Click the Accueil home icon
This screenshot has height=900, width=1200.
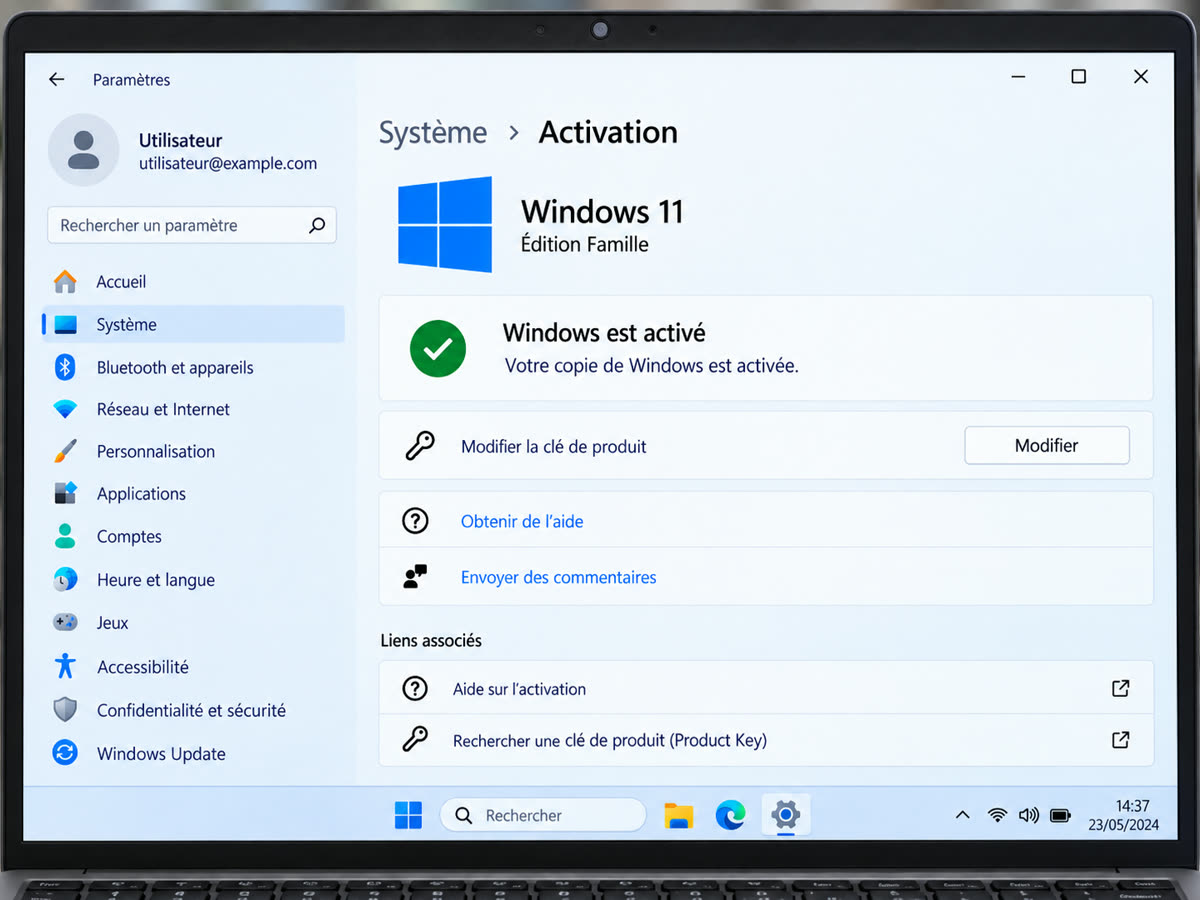(x=65, y=282)
